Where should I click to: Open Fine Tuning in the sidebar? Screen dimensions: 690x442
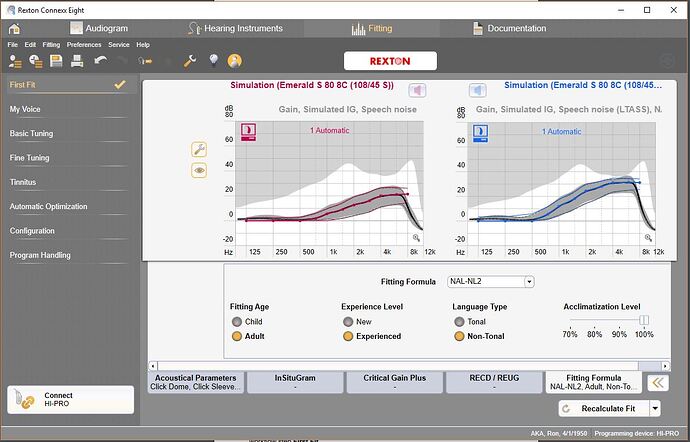point(68,158)
